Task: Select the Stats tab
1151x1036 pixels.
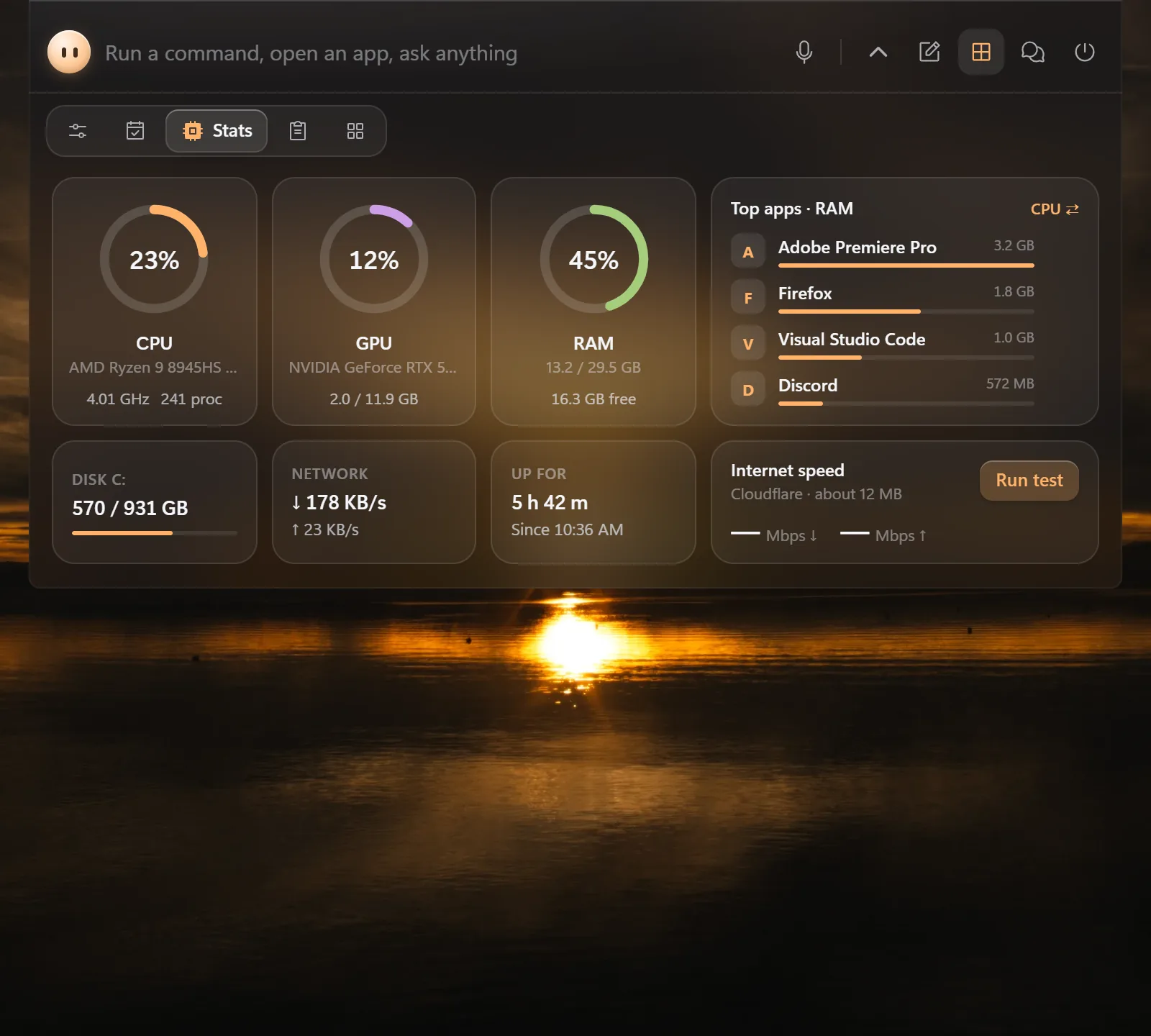Action: 217,131
